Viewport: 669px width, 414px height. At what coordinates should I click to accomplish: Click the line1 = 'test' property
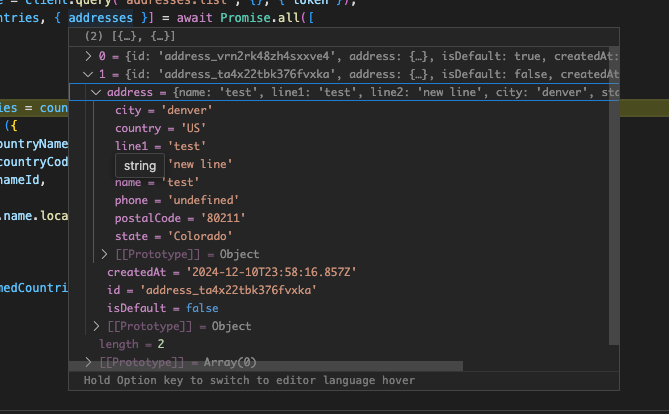point(162,146)
